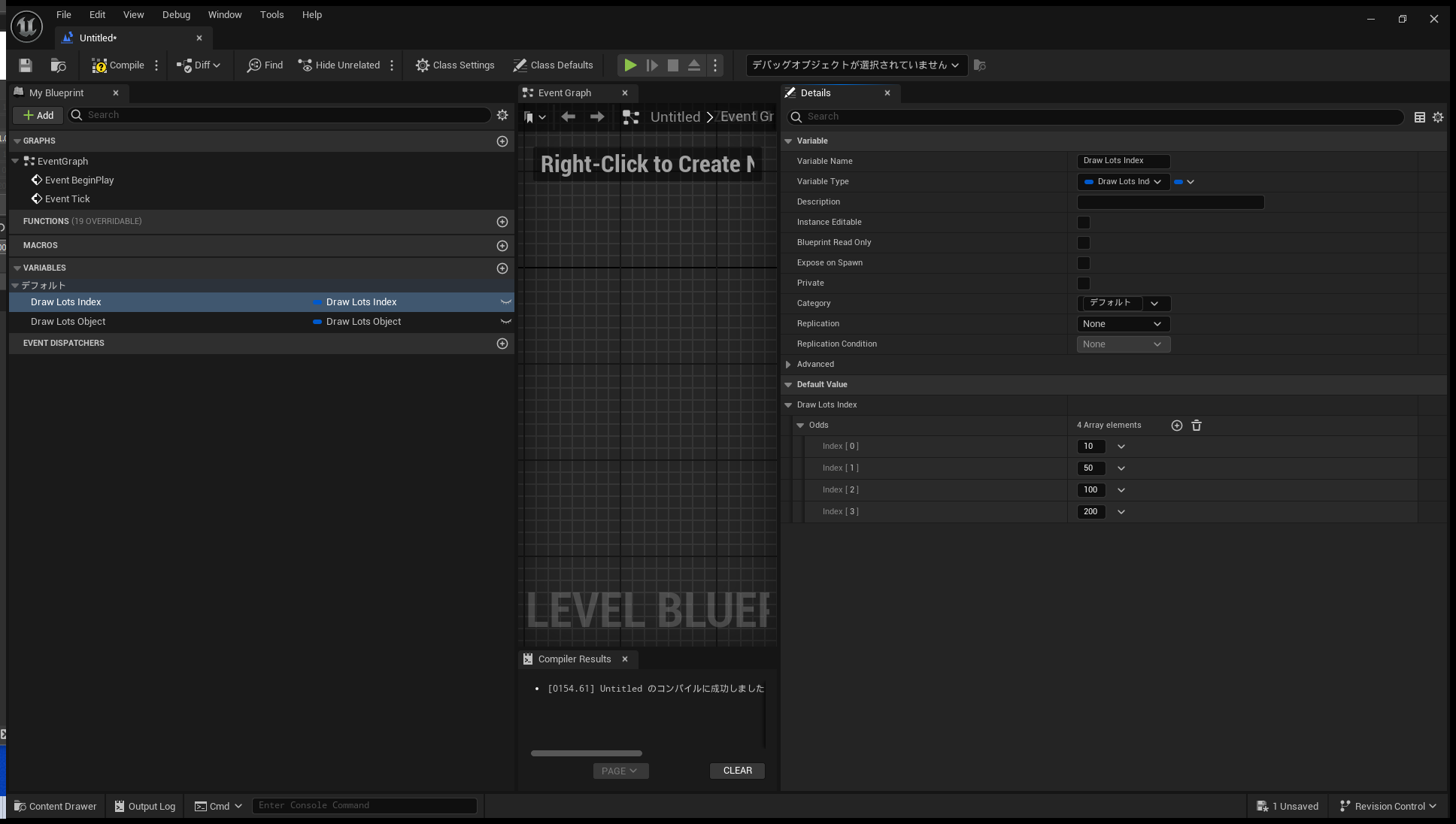1456x824 pixels.
Task: Open the Replication dropdown
Action: point(1124,324)
